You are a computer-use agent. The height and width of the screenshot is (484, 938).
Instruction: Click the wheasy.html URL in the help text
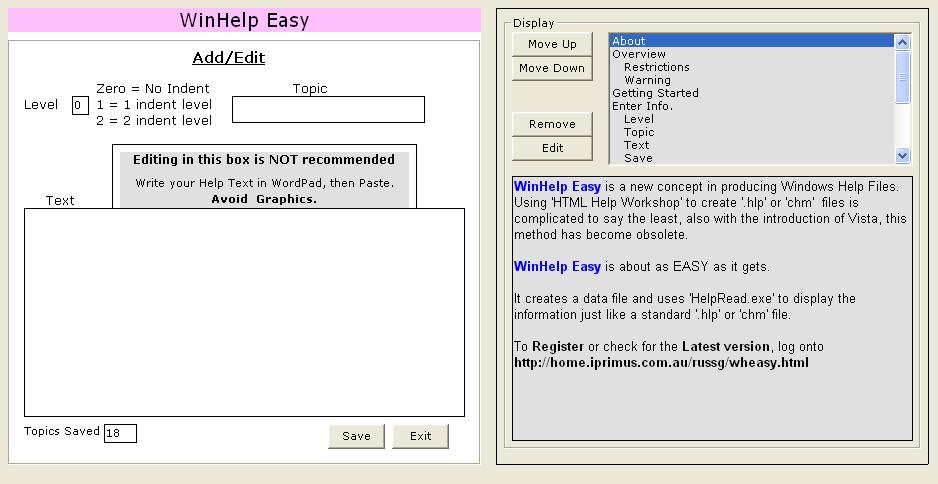(x=661, y=363)
